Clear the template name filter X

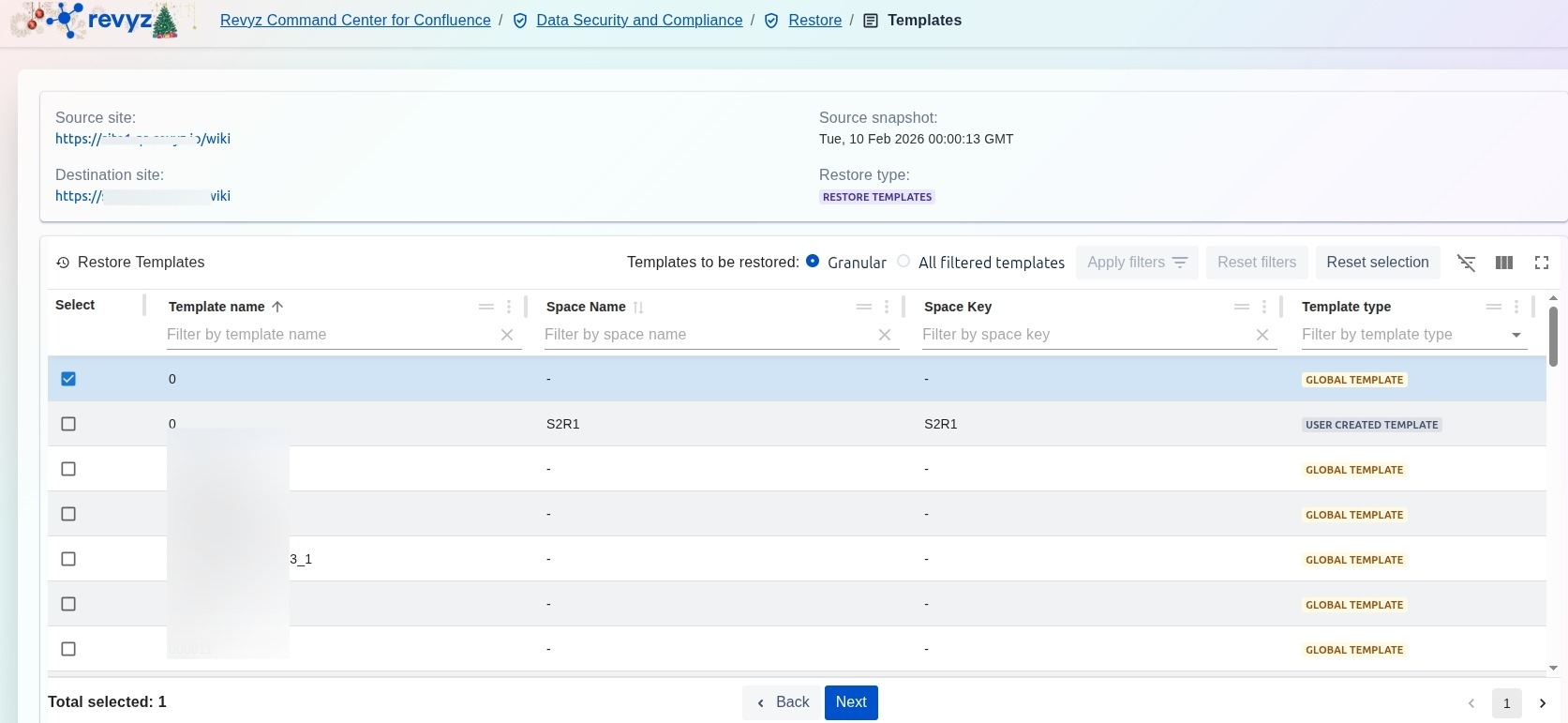click(x=507, y=335)
